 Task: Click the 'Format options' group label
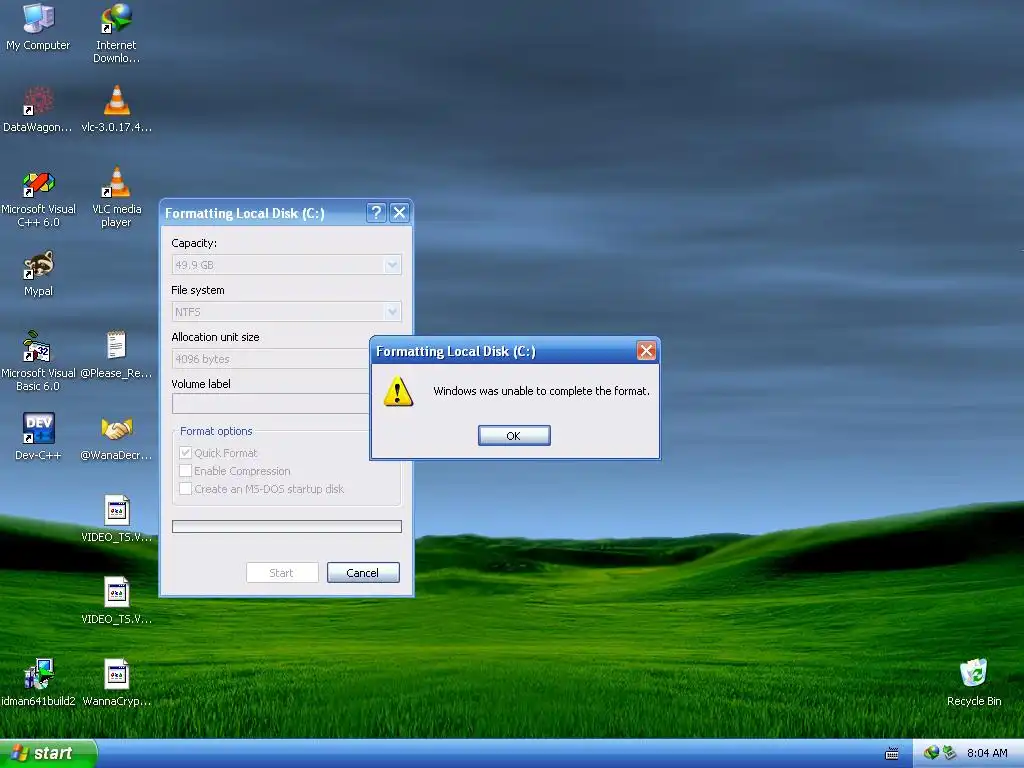pyautogui.click(x=216, y=431)
